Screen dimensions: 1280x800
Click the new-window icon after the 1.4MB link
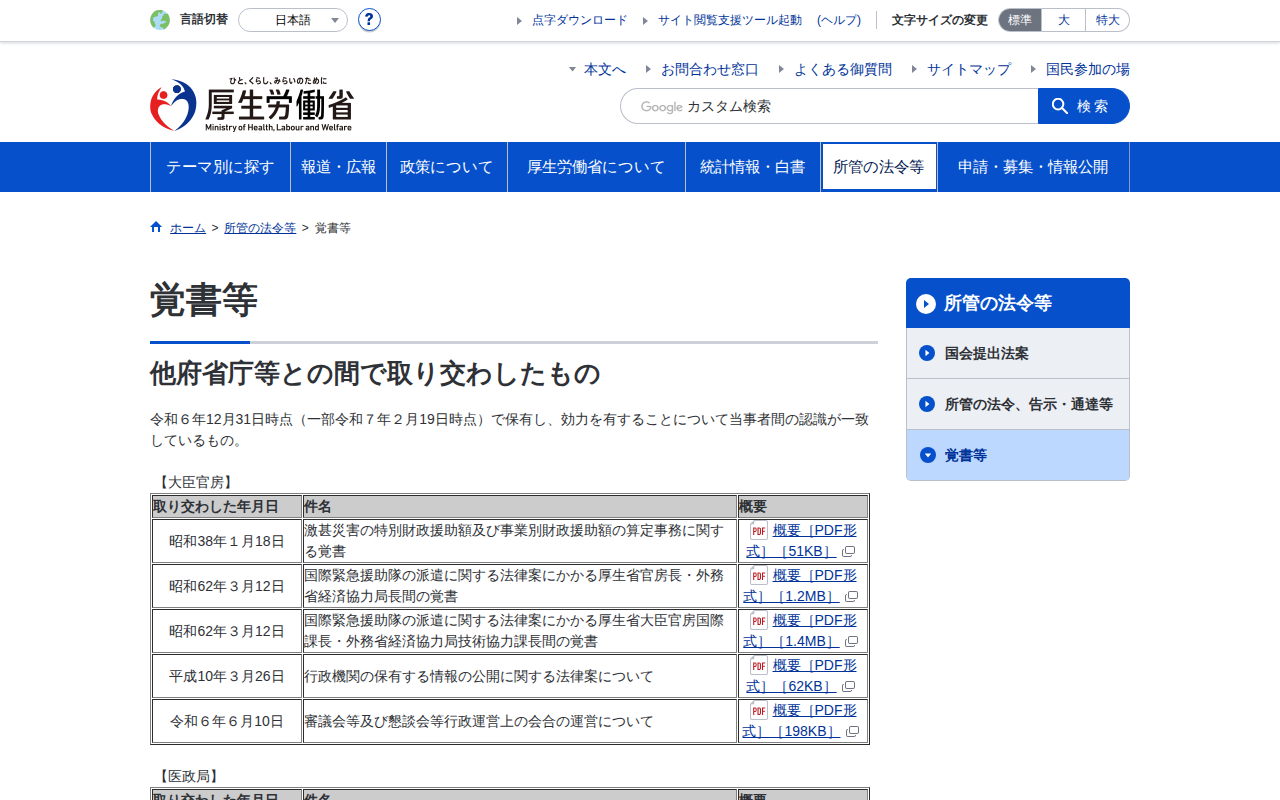pyautogui.click(x=852, y=642)
